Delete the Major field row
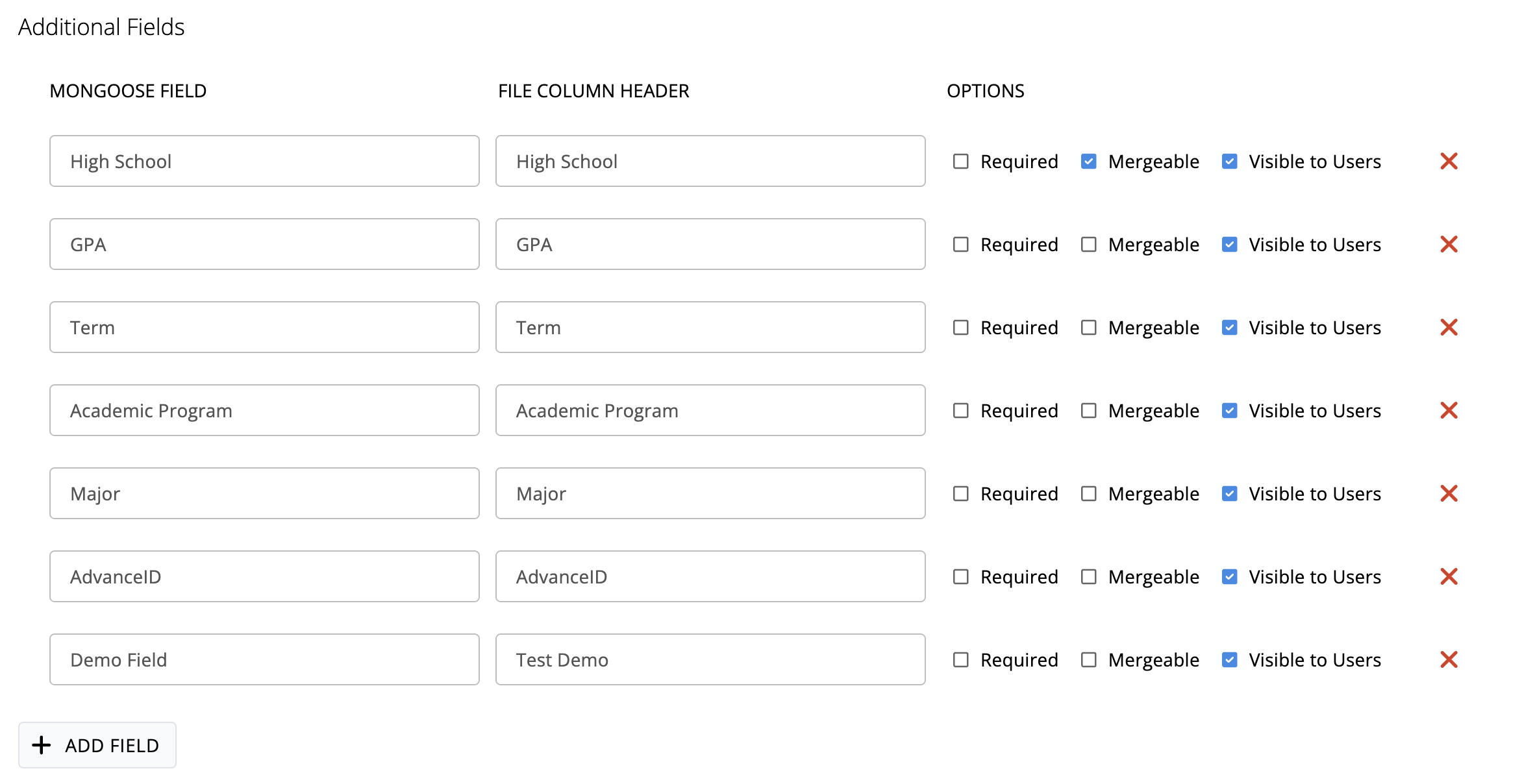This screenshot has height=784, width=1522. [x=1449, y=493]
